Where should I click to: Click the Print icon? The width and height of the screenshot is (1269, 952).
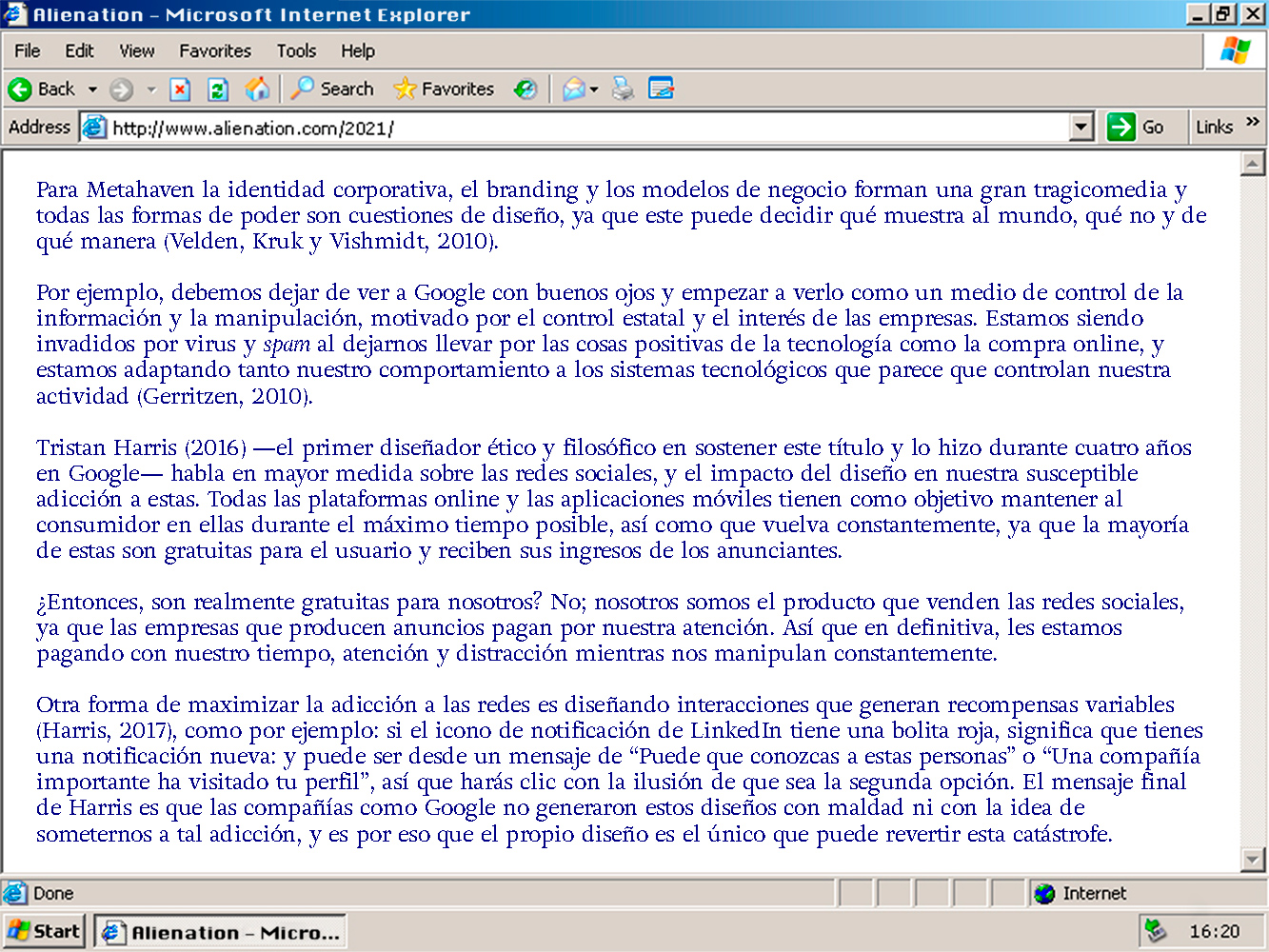(x=623, y=89)
